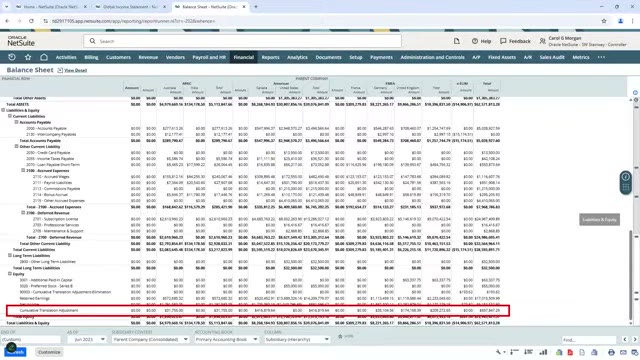Open the Vendors menu

coord(175,57)
